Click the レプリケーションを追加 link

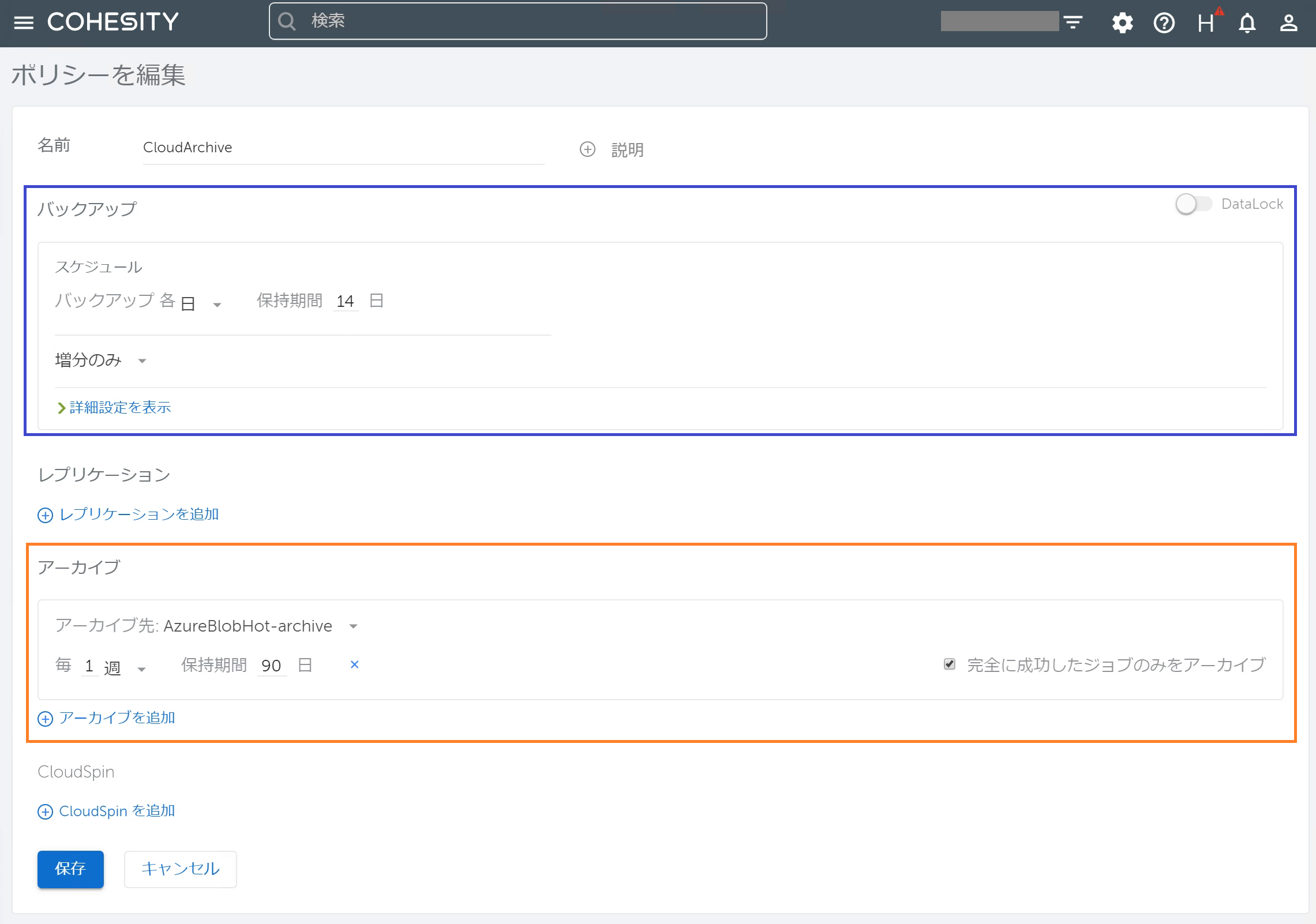pos(139,514)
